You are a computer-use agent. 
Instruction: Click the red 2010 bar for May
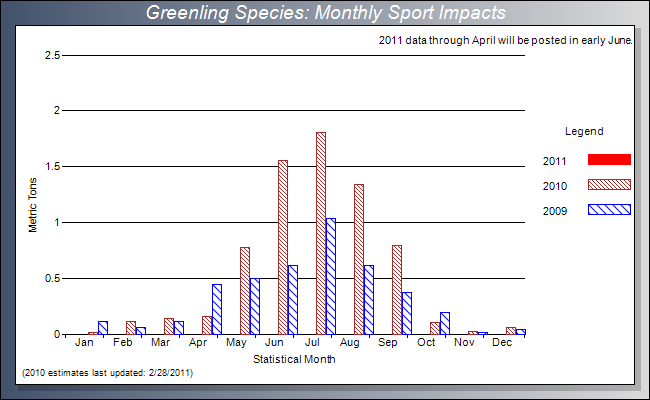coord(245,290)
